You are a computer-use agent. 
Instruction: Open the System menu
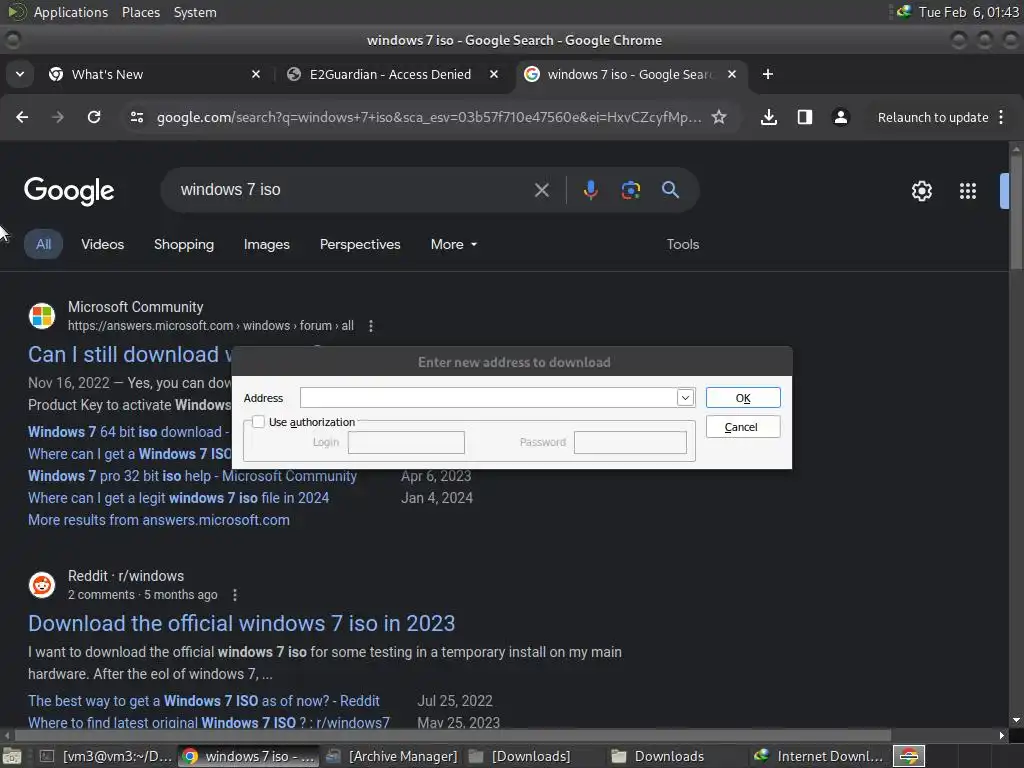pyautogui.click(x=195, y=12)
